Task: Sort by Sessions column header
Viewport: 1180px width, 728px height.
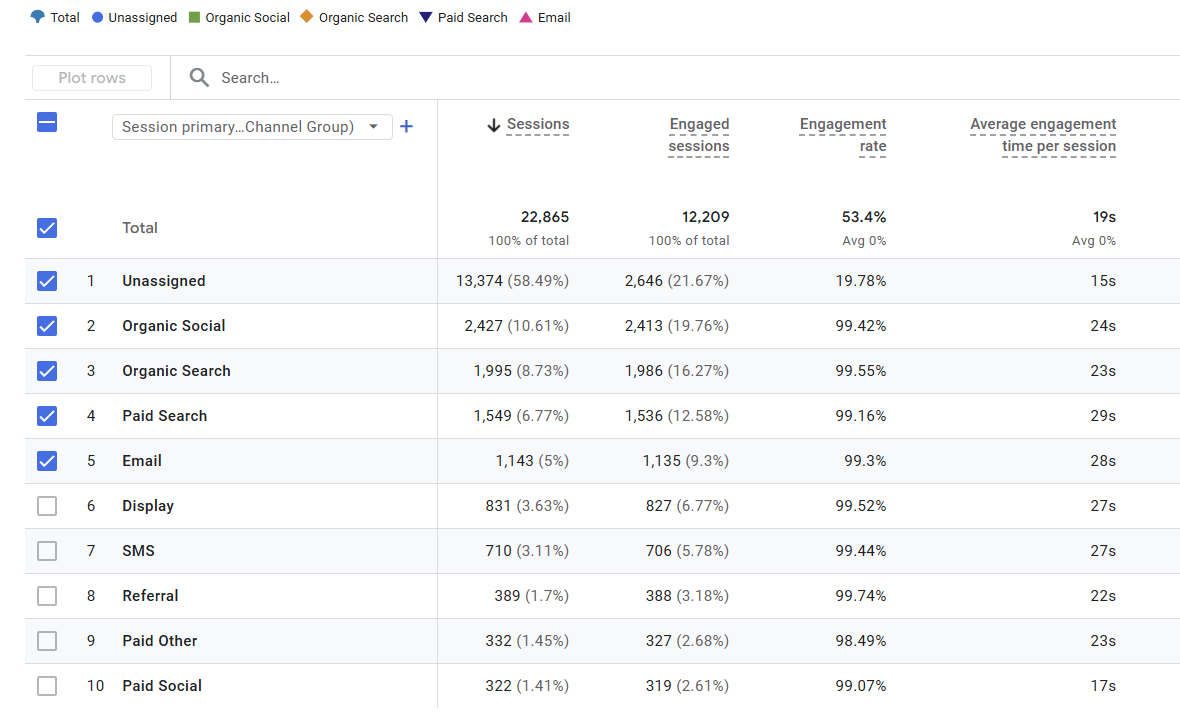Action: [x=537, y=124]
